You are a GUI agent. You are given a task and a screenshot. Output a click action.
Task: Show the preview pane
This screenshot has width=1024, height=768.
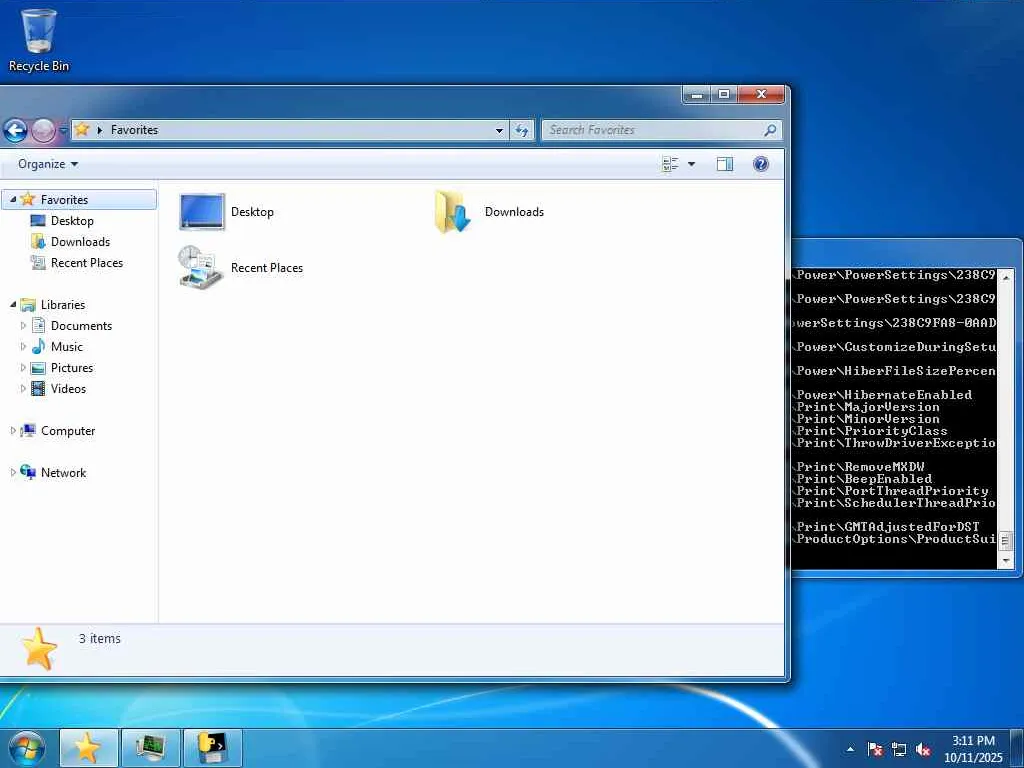(x=725, y=164)
